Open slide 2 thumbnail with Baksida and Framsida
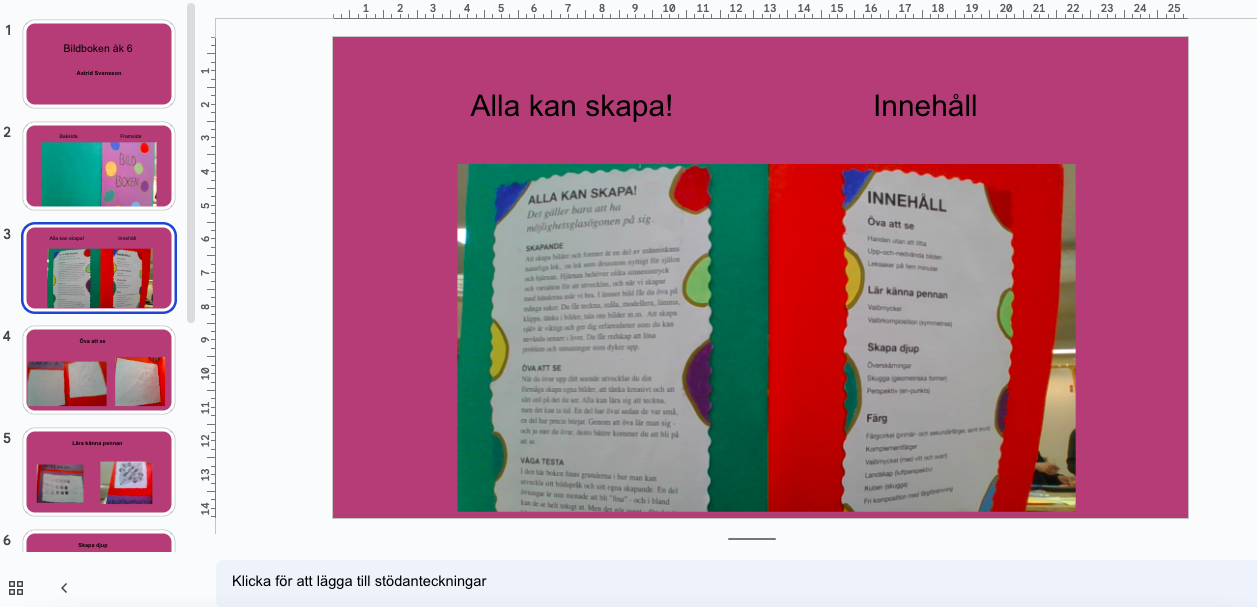This screenshot has width=1257, height=607. tap(99, 166)
